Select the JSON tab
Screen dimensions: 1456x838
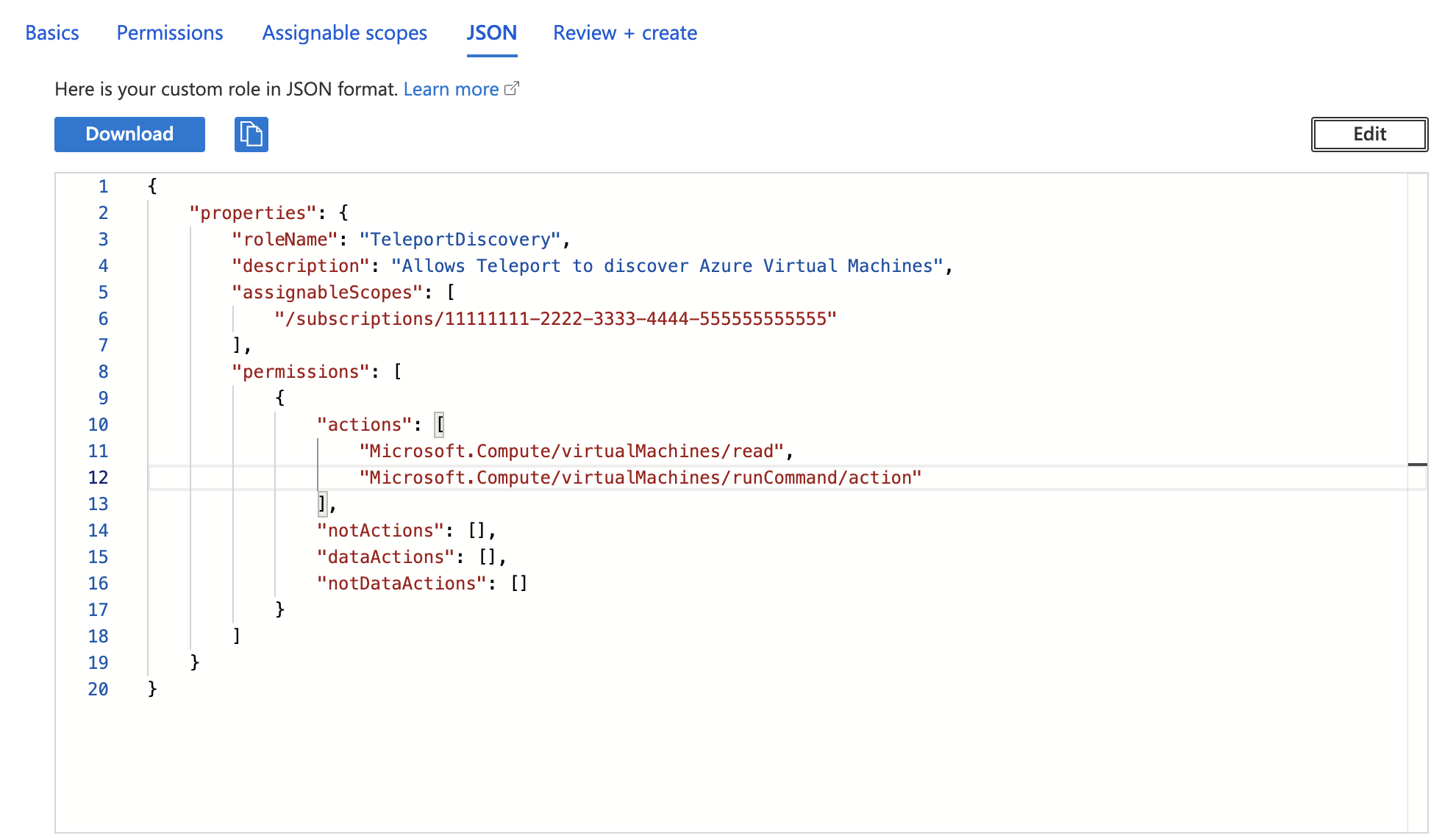pos(491,32)
